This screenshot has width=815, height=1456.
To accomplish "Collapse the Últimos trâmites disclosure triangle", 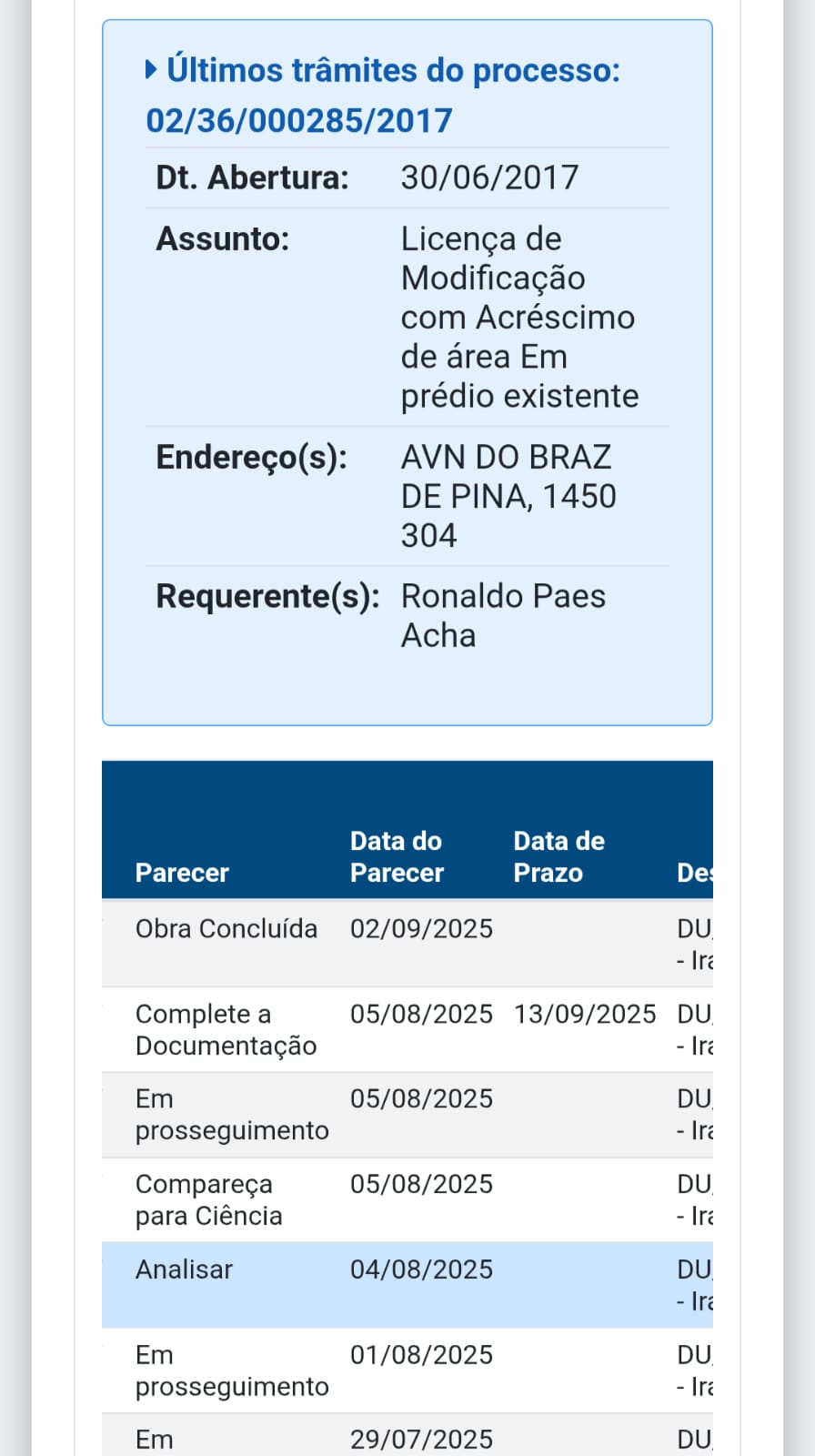I will click(x=152, y=70).
